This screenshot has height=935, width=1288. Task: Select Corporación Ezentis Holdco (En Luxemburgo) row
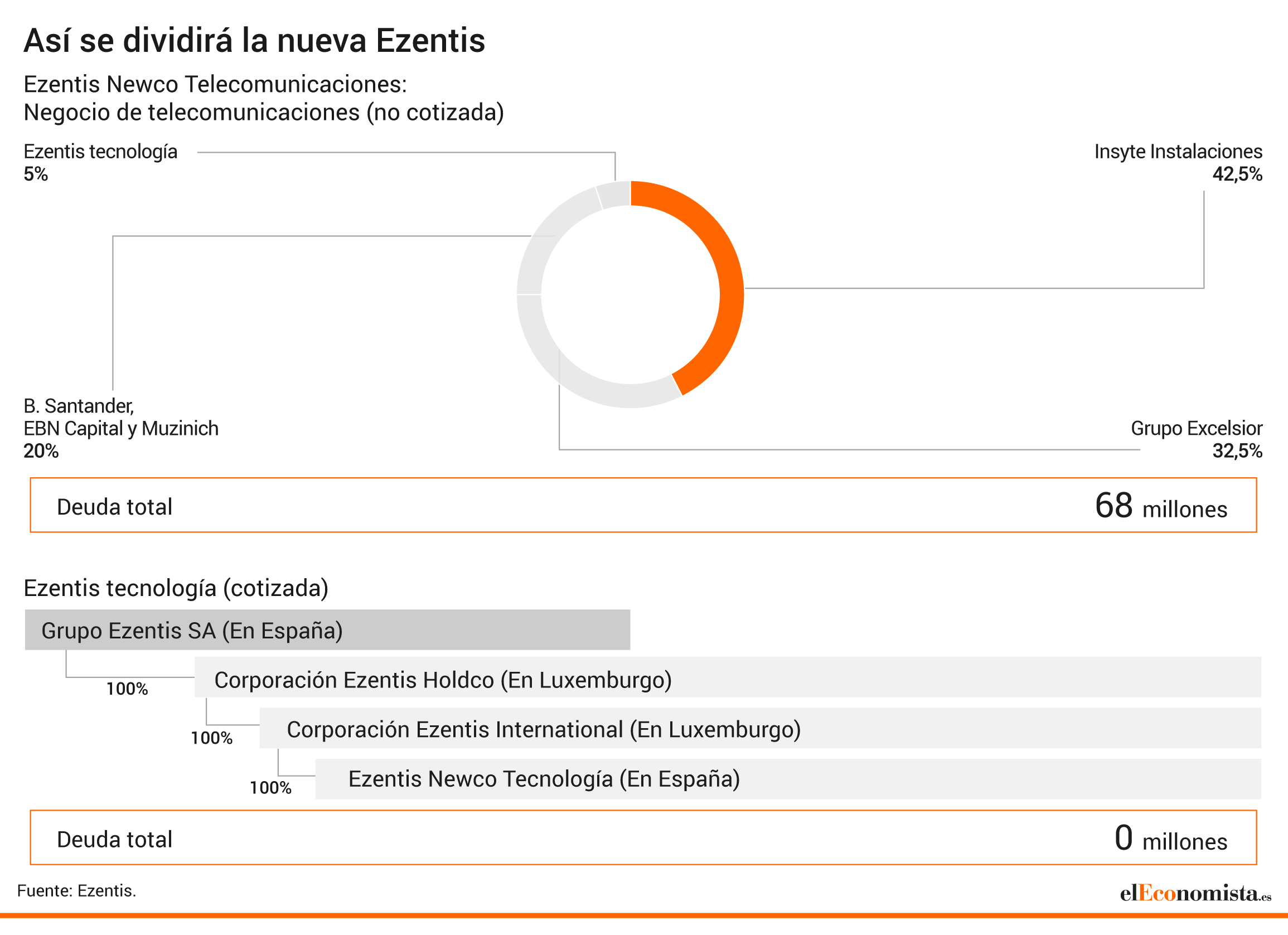click(x=728, y=677)
